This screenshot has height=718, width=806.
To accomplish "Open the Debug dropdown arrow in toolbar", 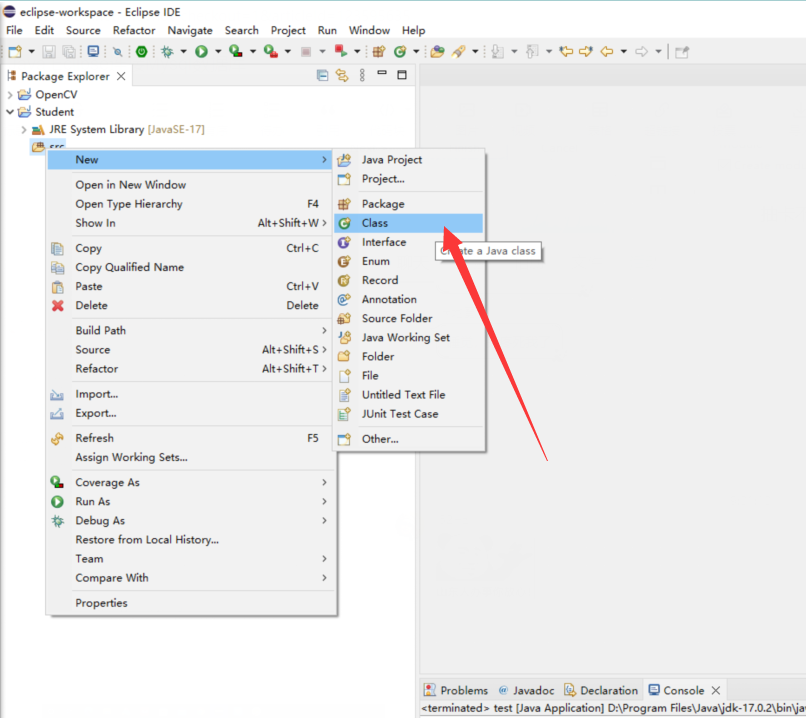I will tap(183, 51).
